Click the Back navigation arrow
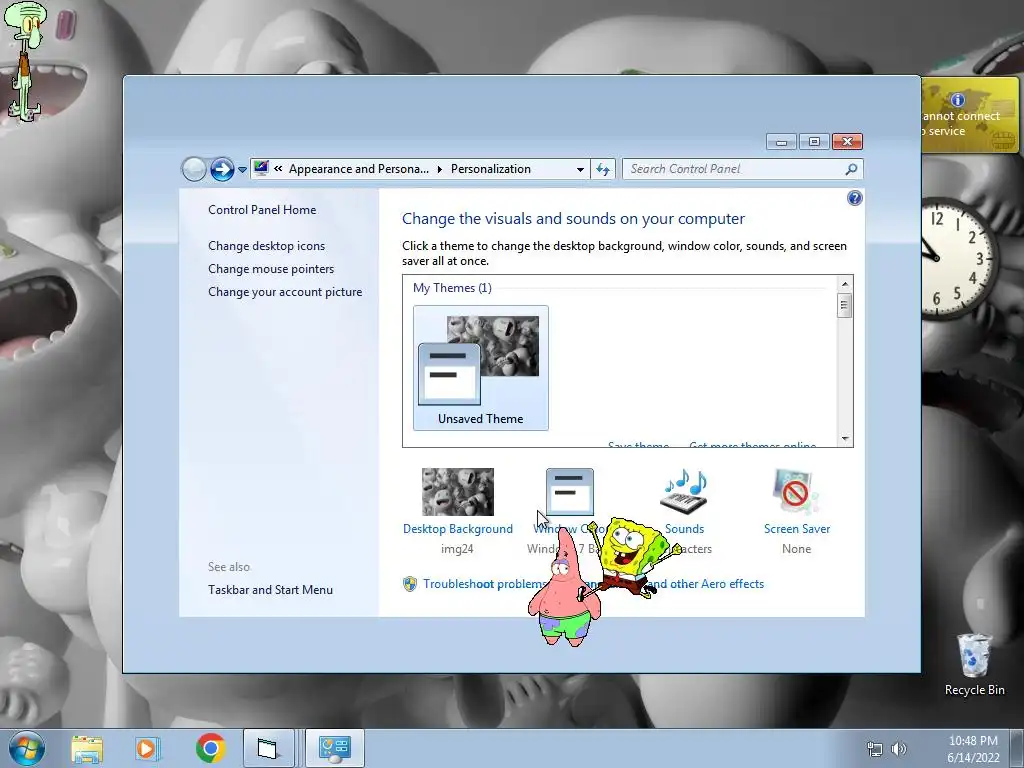This screenshot has width=1024, height=768. [x=194, y=169]
